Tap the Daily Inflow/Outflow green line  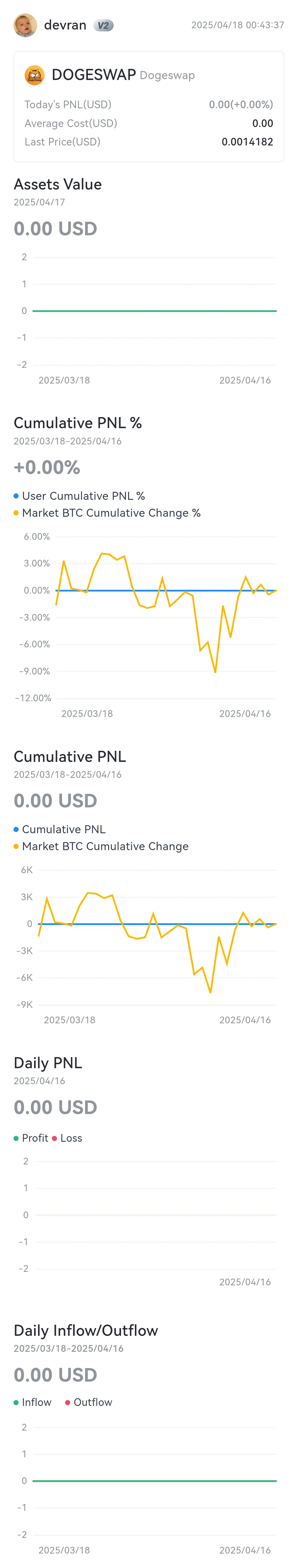tap(155, 1480)
